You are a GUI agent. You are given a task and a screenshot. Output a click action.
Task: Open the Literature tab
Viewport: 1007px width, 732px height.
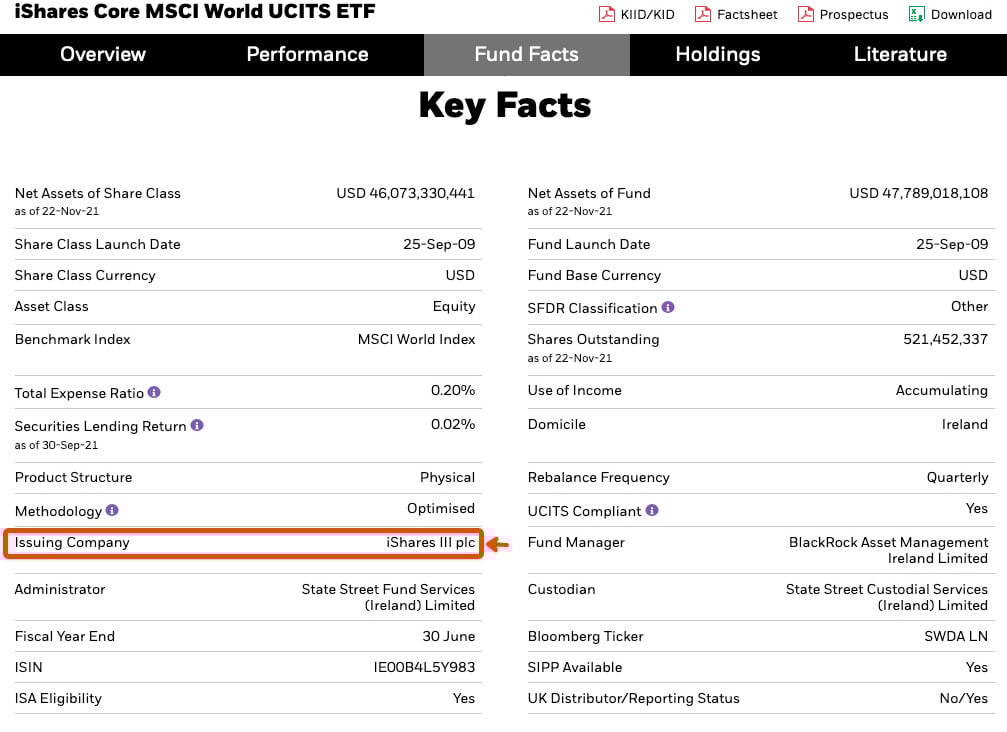pyautogui.click(x=899, y=55)
